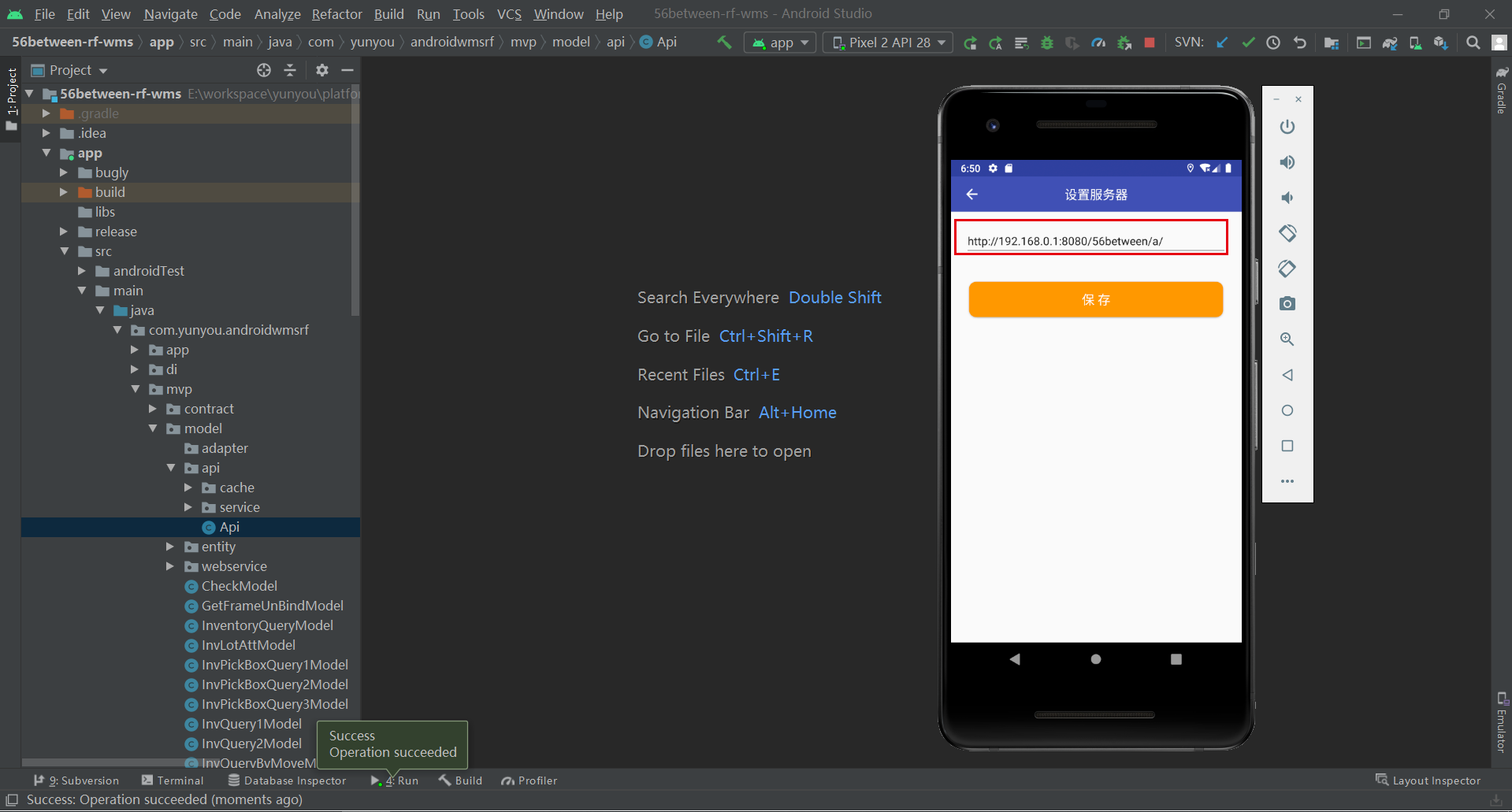The image size is (1512, 812).
Task: Expand the contract package
Action: click(153, 409)
